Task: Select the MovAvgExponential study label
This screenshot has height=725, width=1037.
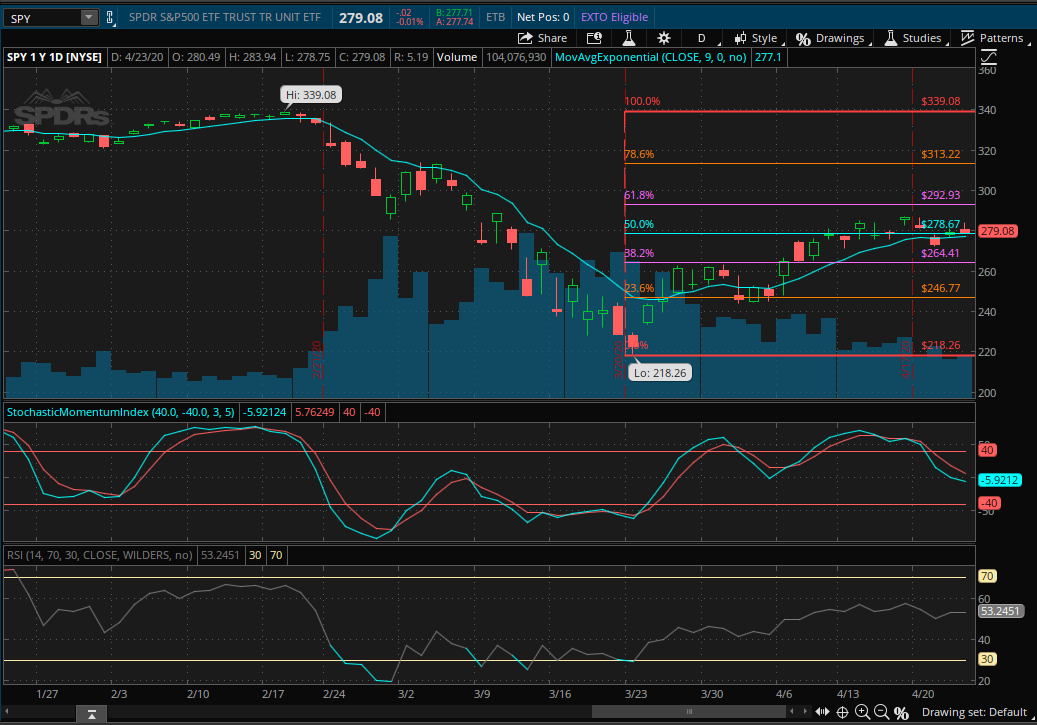Action: click(x=650, y=58)
